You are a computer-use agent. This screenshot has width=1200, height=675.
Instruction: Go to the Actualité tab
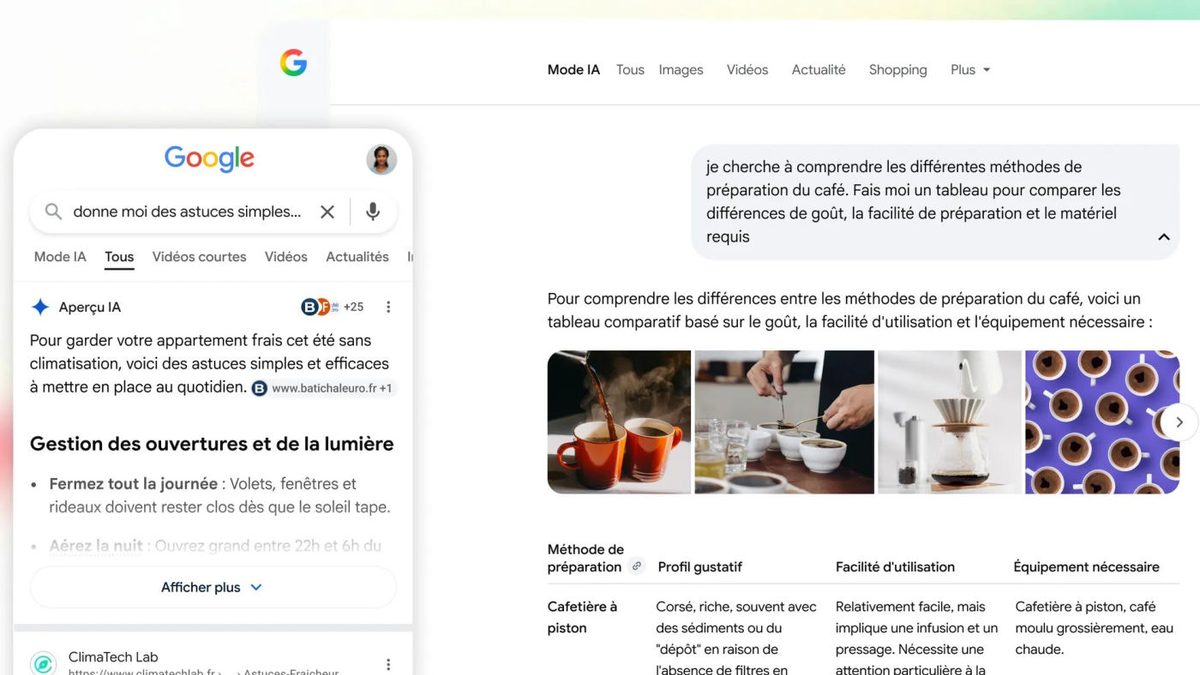pos(819,70)
